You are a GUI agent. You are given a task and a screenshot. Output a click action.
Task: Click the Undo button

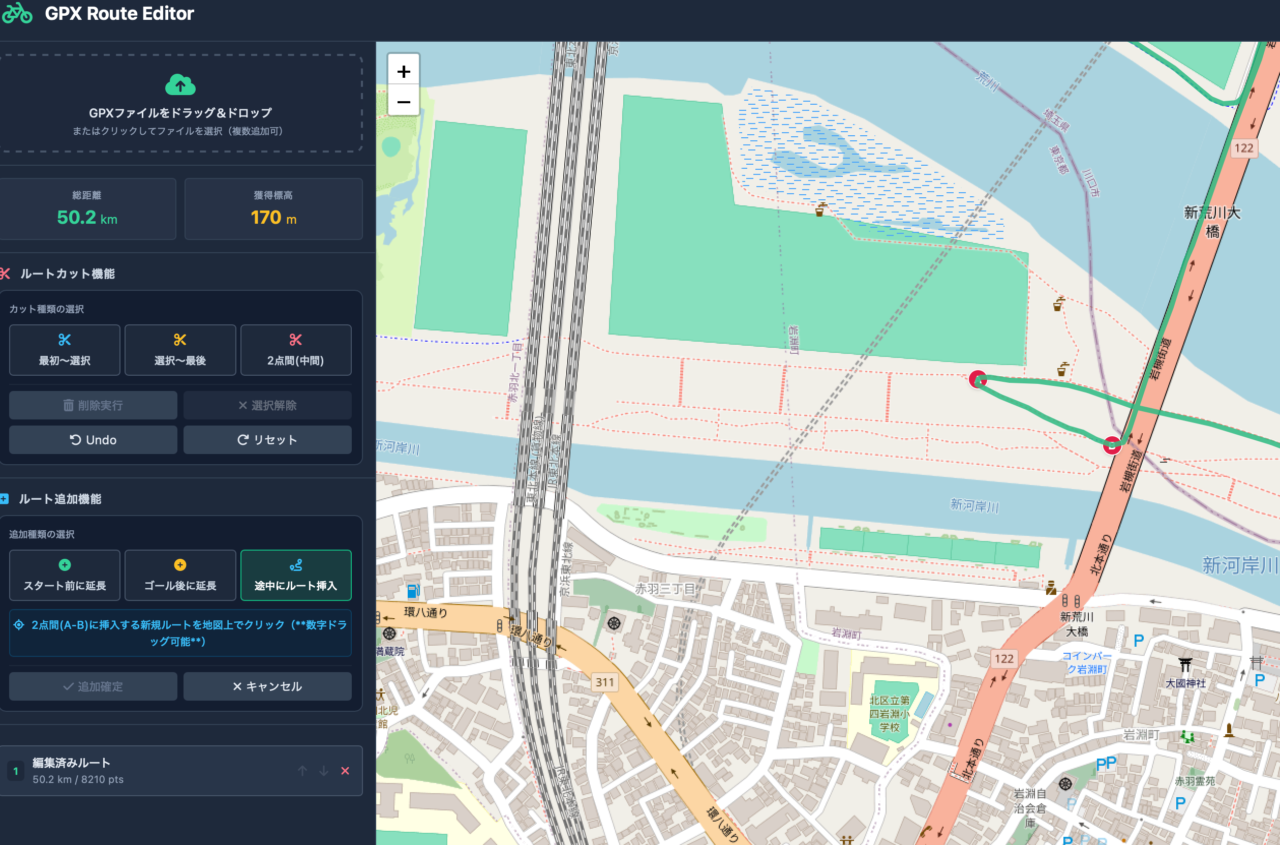pos(93,440)
